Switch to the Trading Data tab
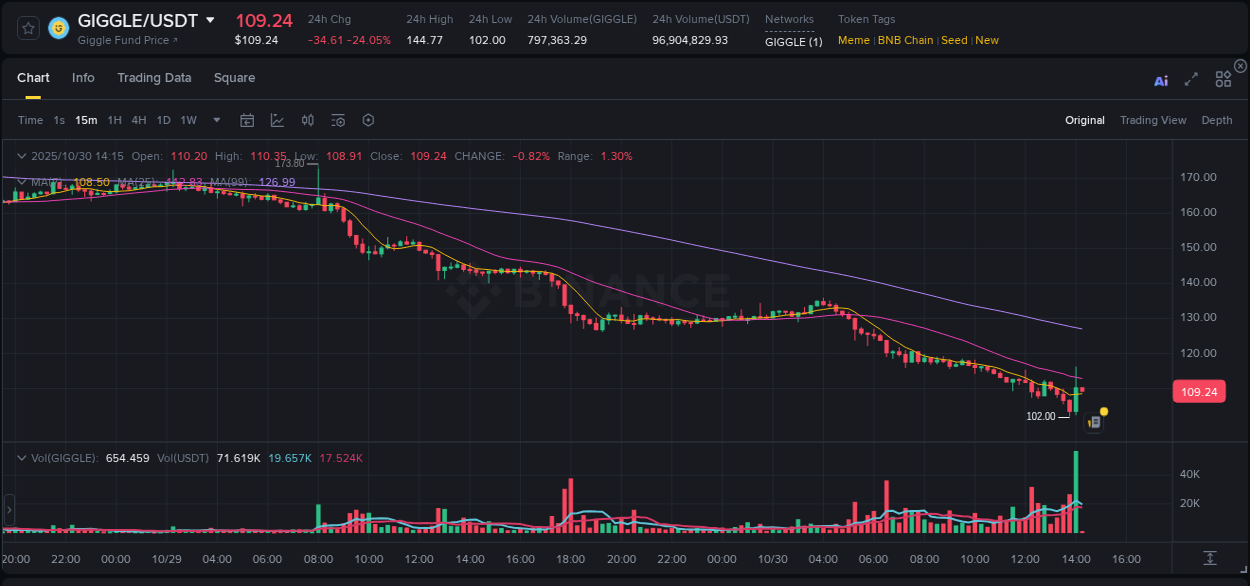Image resolution: width=1250 pixels, height=586 pixels. pos(154,77)
